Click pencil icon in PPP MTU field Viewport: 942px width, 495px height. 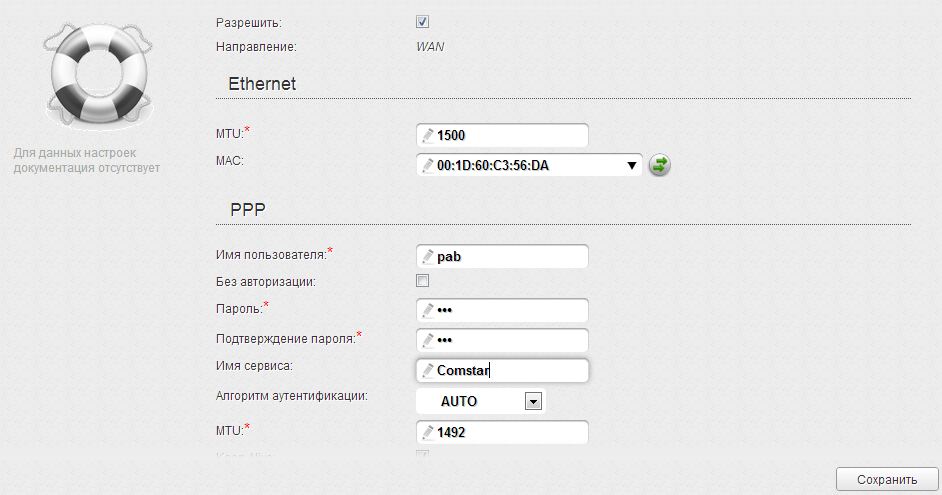click(428, 432)
